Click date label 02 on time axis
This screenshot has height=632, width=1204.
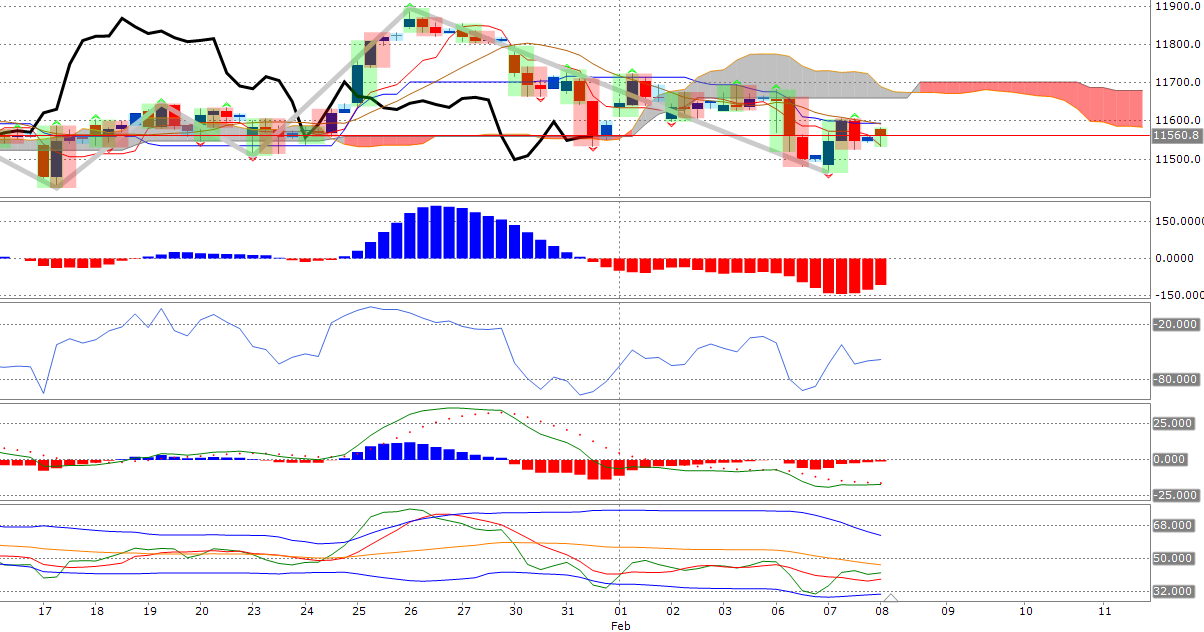point(673,610)
